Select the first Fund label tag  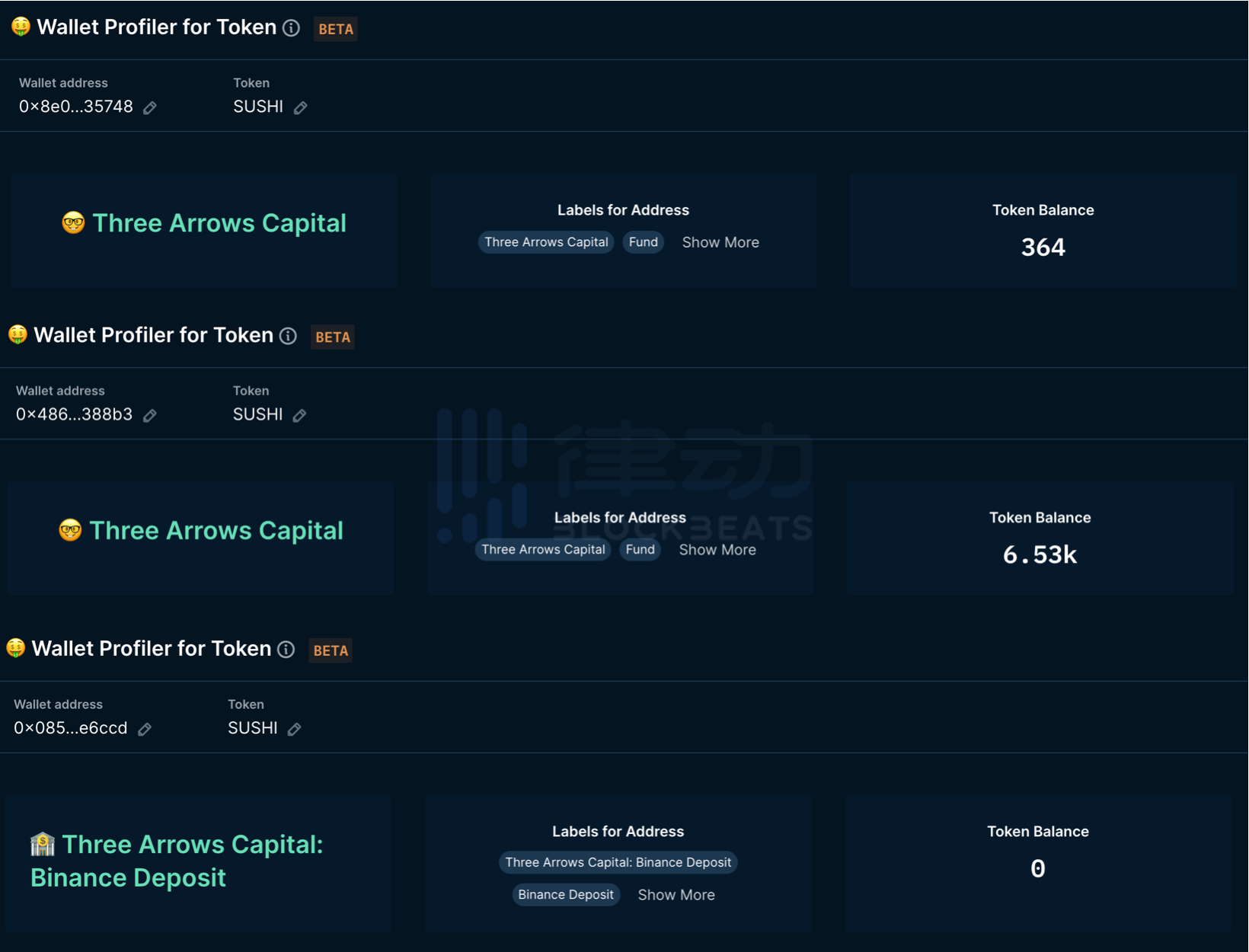pos(644,242)
